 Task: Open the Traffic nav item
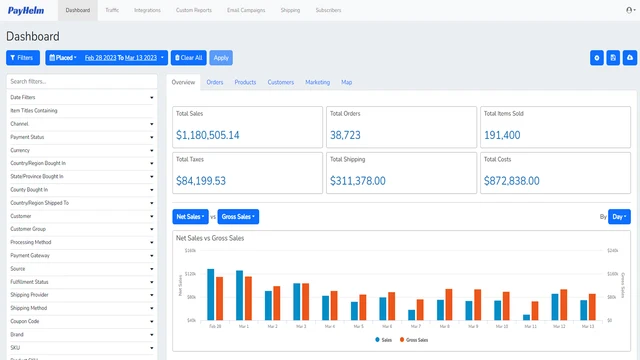[112, 10]
